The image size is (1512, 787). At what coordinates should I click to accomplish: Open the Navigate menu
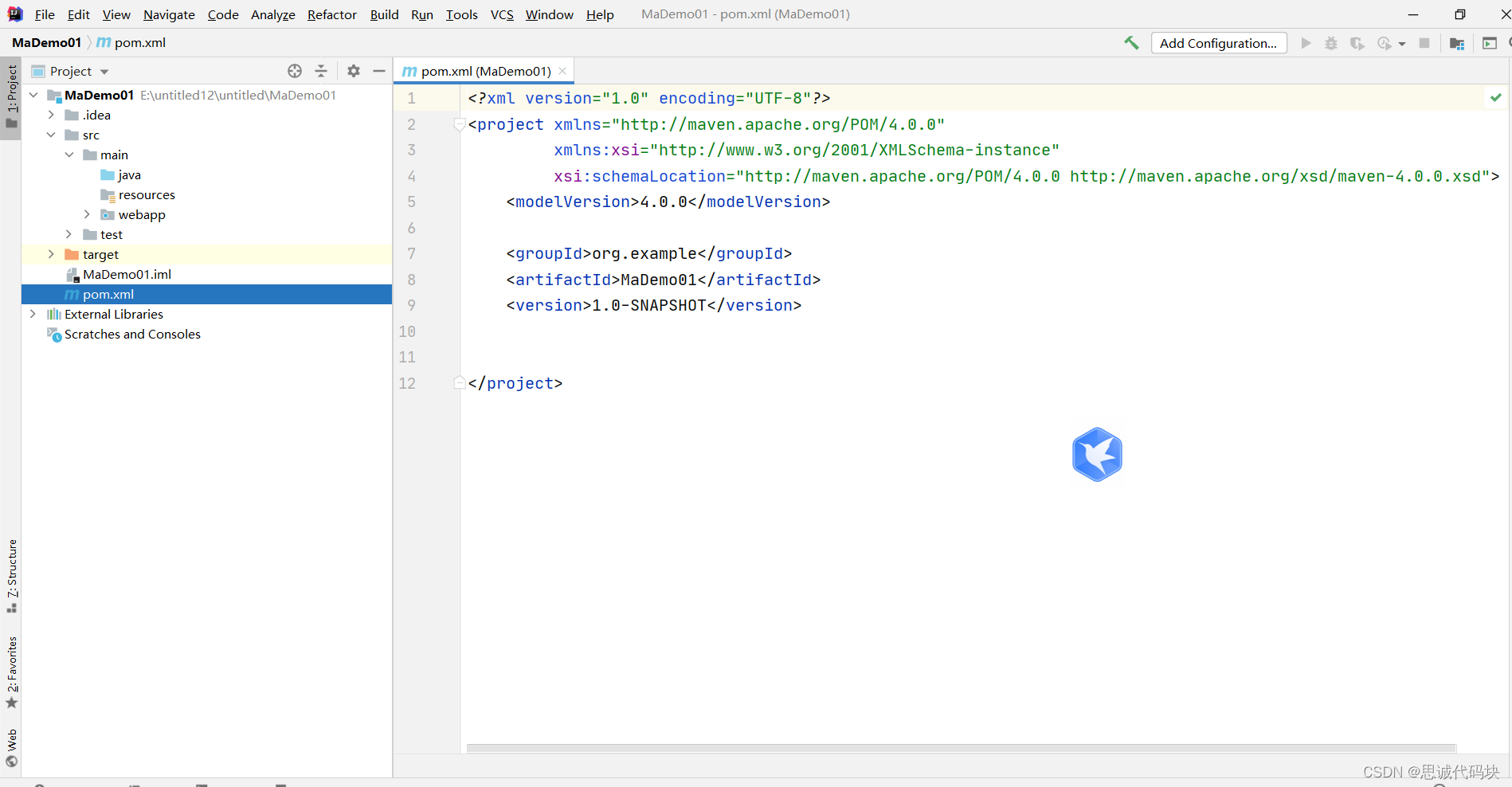(x=169, y=14)
